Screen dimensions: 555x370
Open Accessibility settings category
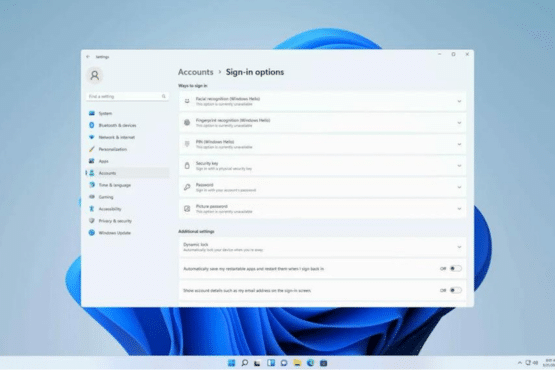(127, 209)
